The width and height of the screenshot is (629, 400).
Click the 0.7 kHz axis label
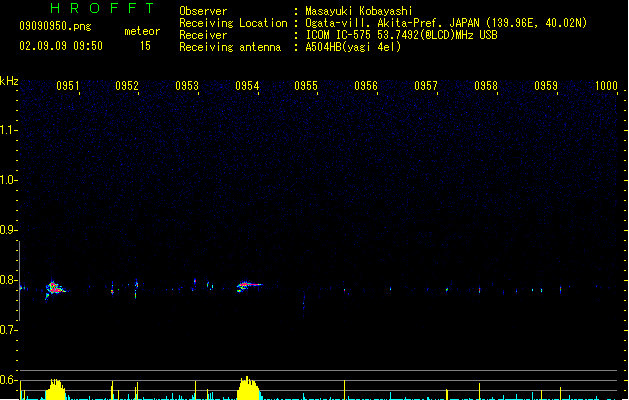click(8, 330)
